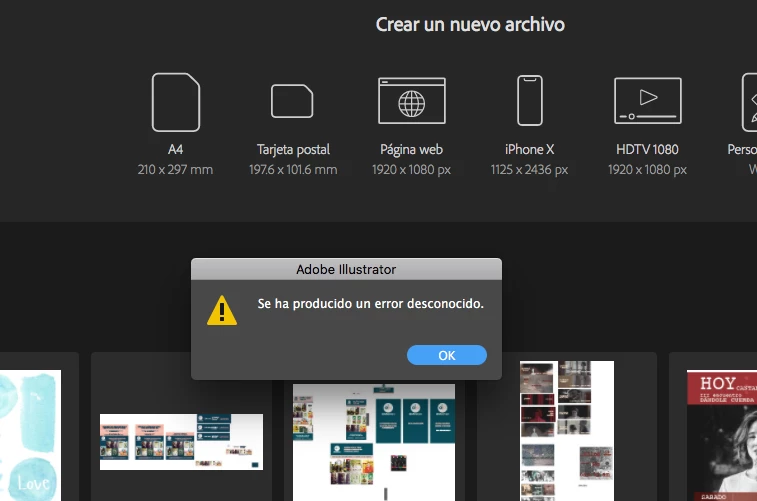The image size is (757, 501).
Task: Open the recent file with teal panel layout
Action: [x=374, y=442]
